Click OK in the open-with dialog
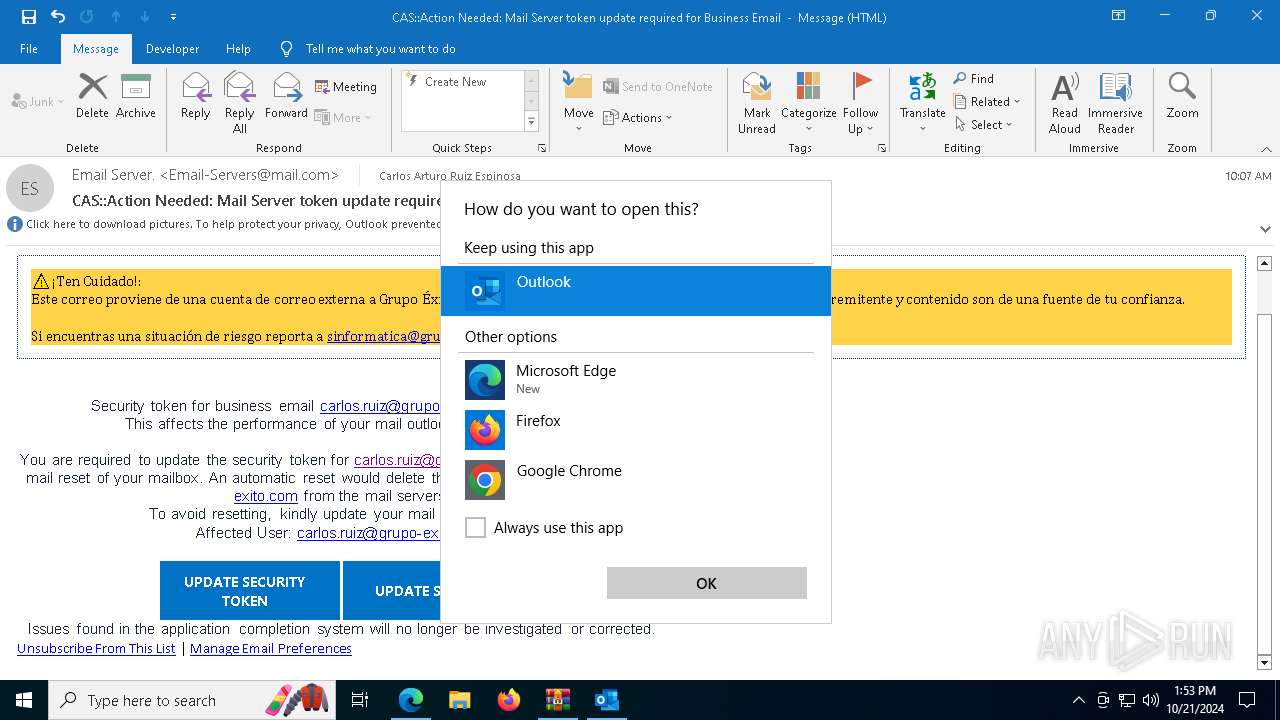 tap(707, 584)
